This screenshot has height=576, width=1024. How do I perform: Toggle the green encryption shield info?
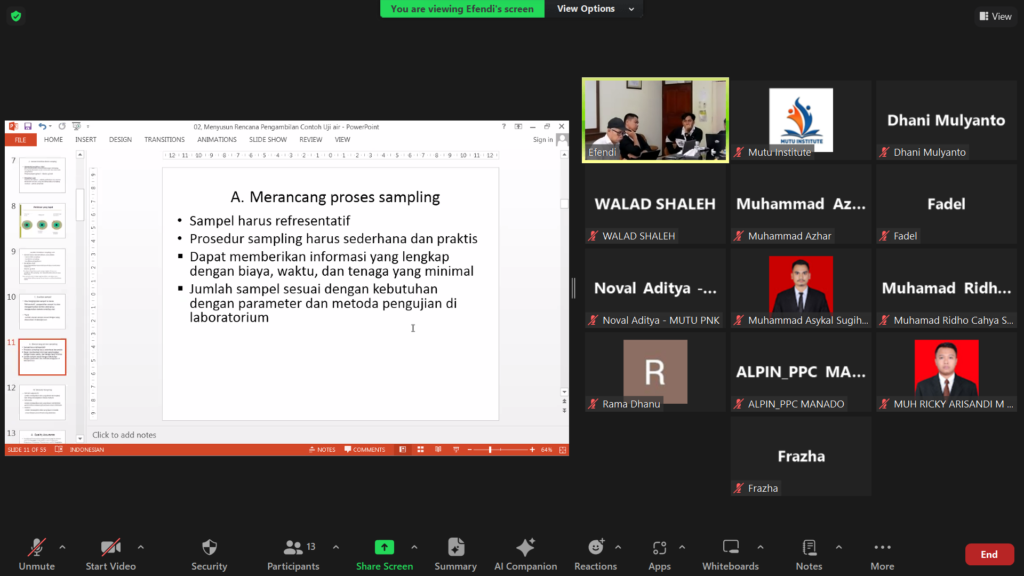[x=15, y=16]
